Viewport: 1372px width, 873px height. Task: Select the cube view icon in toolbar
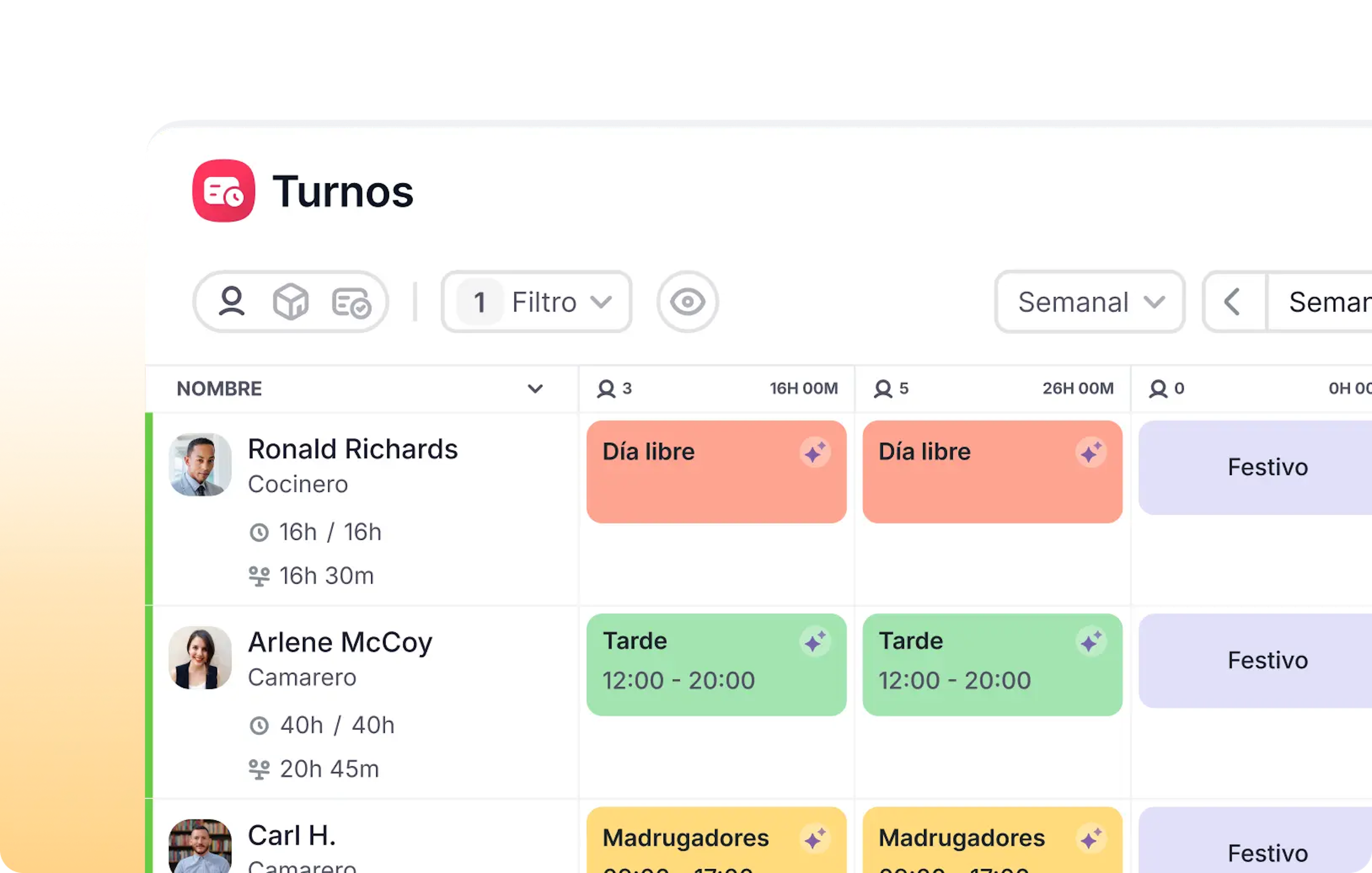[x=290, y=301]
